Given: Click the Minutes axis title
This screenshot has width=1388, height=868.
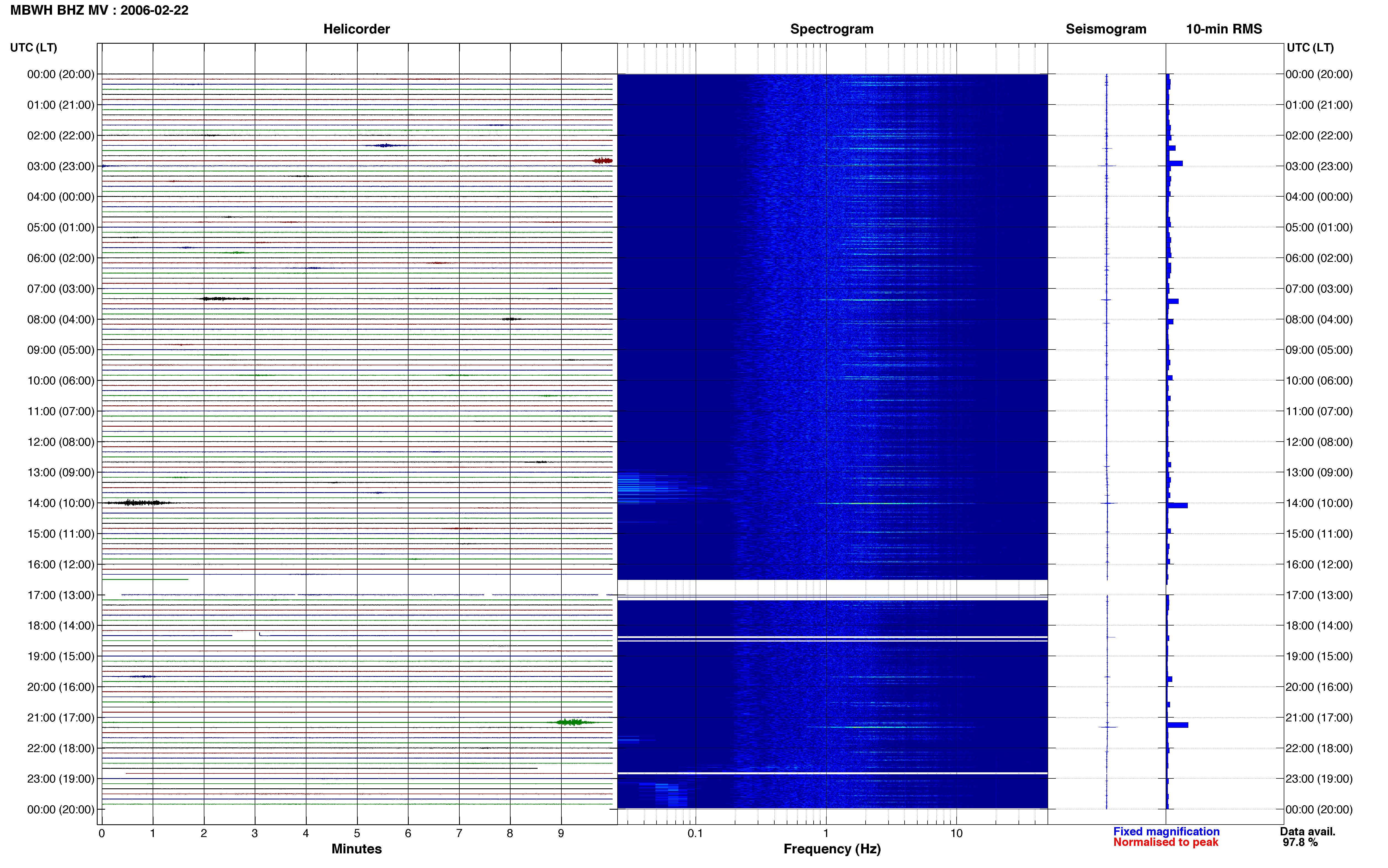Looking at the screenshot, I should point(356,848).
